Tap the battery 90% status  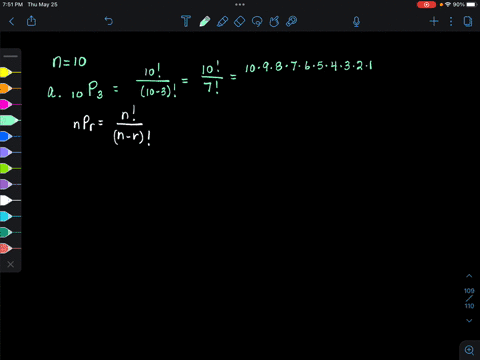click(464, 5)
